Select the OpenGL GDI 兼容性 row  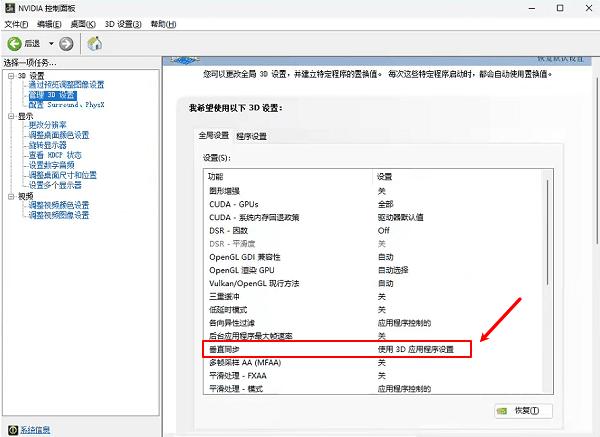[374, 257]
